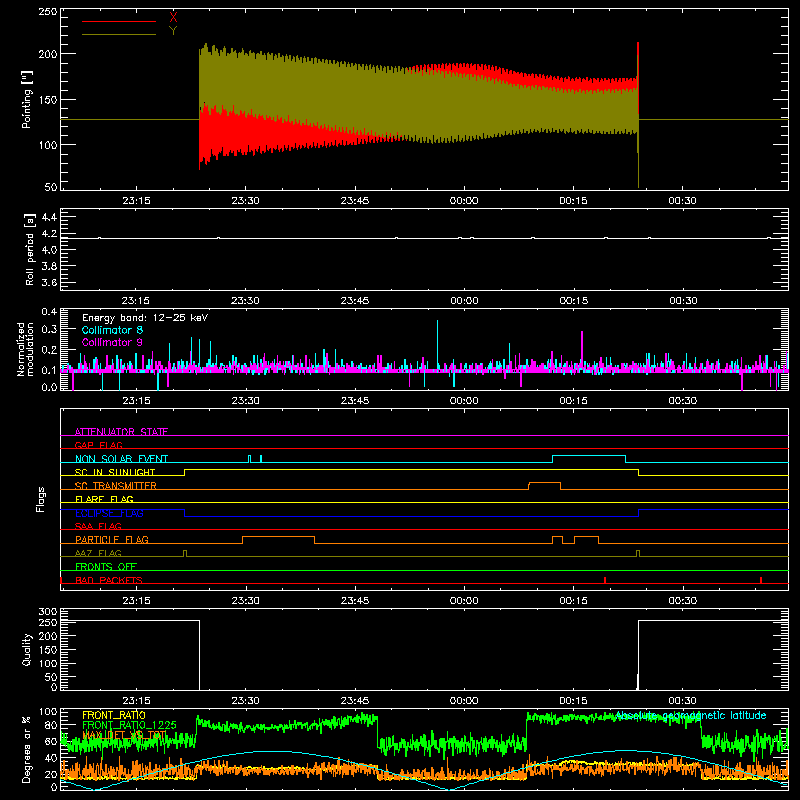Click the Pointing axis title
This screenshot has height=800, width=800.
pyautogui.click(x=27, y=99)
